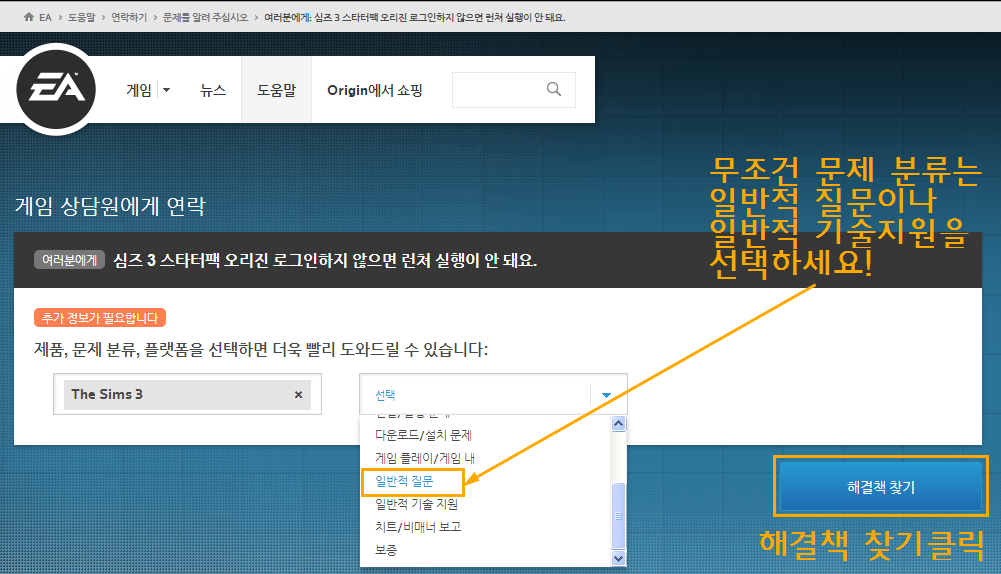
Task: Open the 도움말 navigation tab
Action: 276,90
